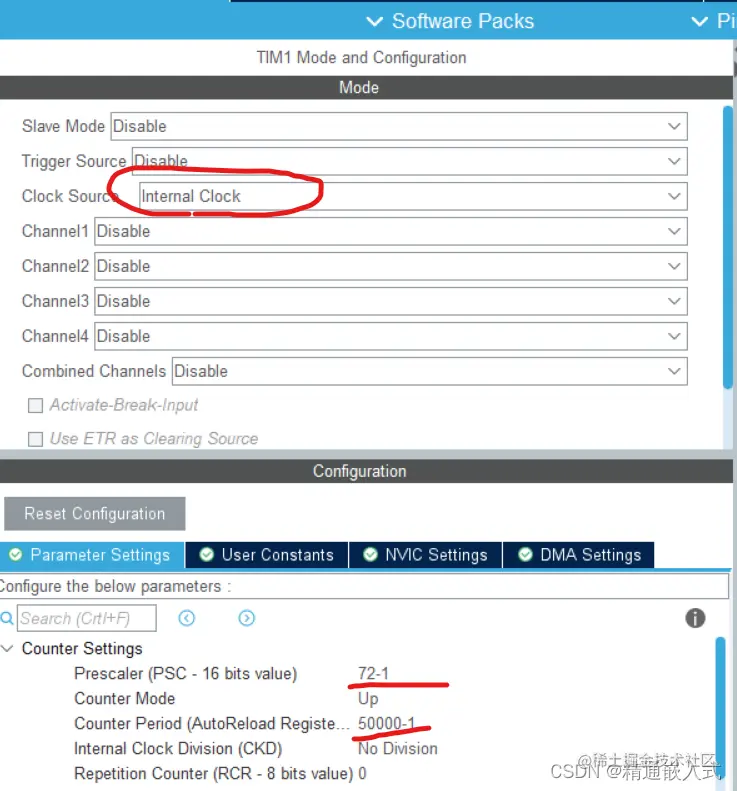Expand the Software Packs menu

[x=450, y=21]
